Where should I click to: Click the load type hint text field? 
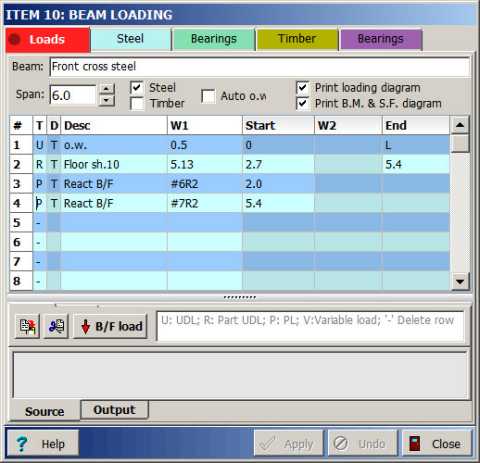pyautogui.click(x=310, y=326)
